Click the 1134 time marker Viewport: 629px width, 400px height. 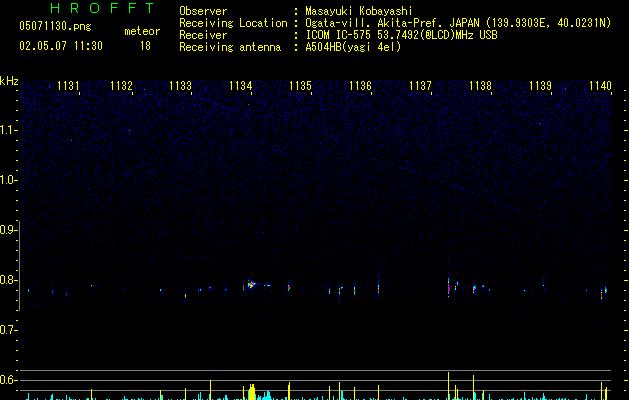pos(241,86)
